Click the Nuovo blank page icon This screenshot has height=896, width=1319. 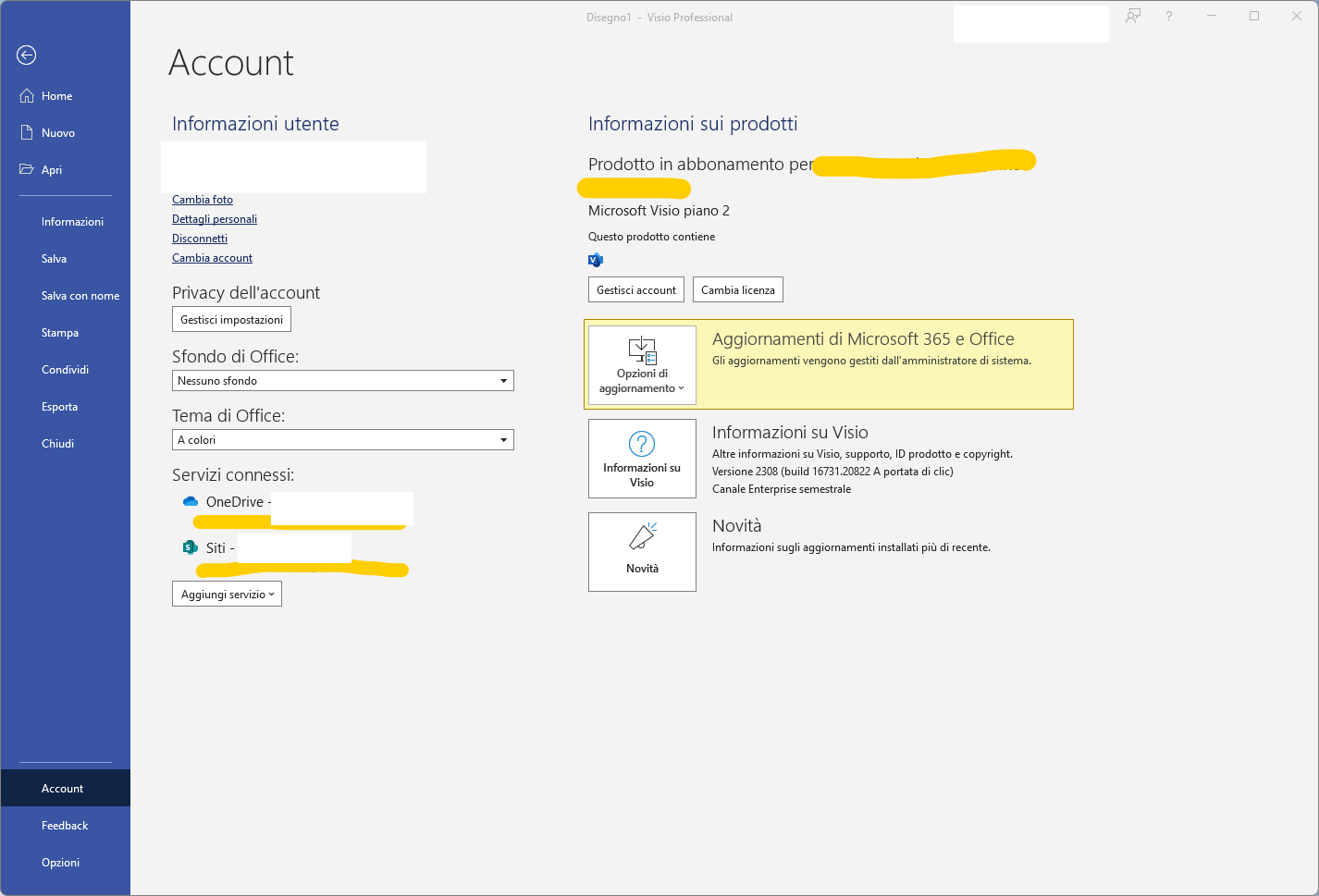coord(27,133)
